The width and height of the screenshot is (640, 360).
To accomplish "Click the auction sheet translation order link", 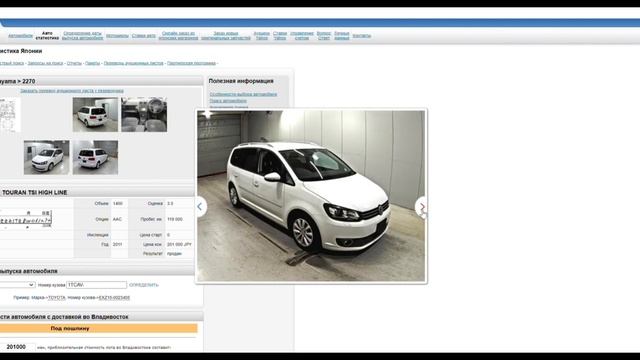I will [72, 91].
